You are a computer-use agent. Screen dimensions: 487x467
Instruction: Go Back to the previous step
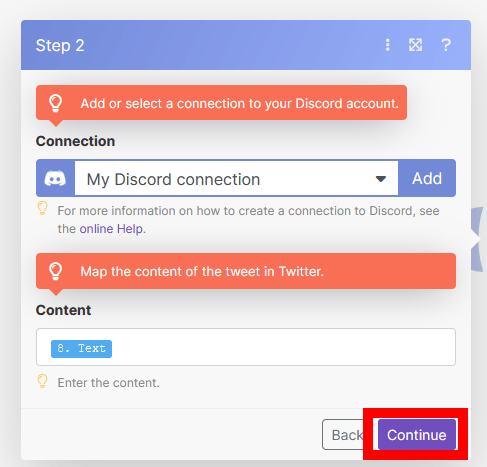point(343,435)
